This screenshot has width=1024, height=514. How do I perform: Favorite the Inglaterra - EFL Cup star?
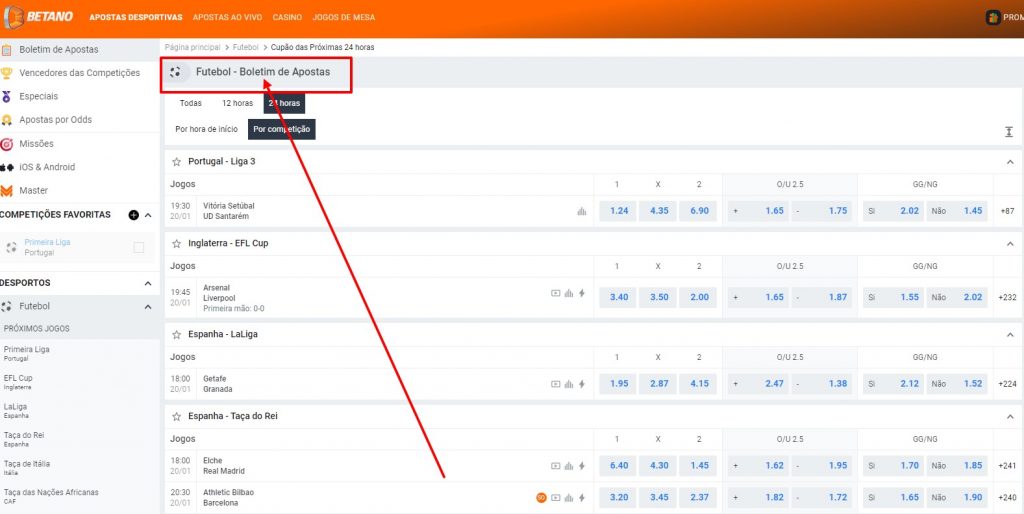[176, 244]
